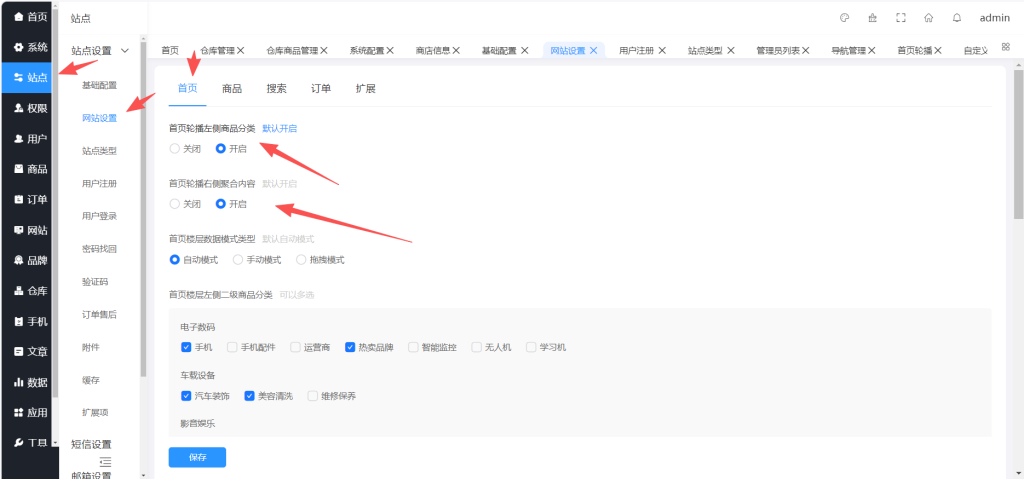Close the 系统配置 tab
The height and width of the screenshot is (479, 1024).
pos(390,50)
